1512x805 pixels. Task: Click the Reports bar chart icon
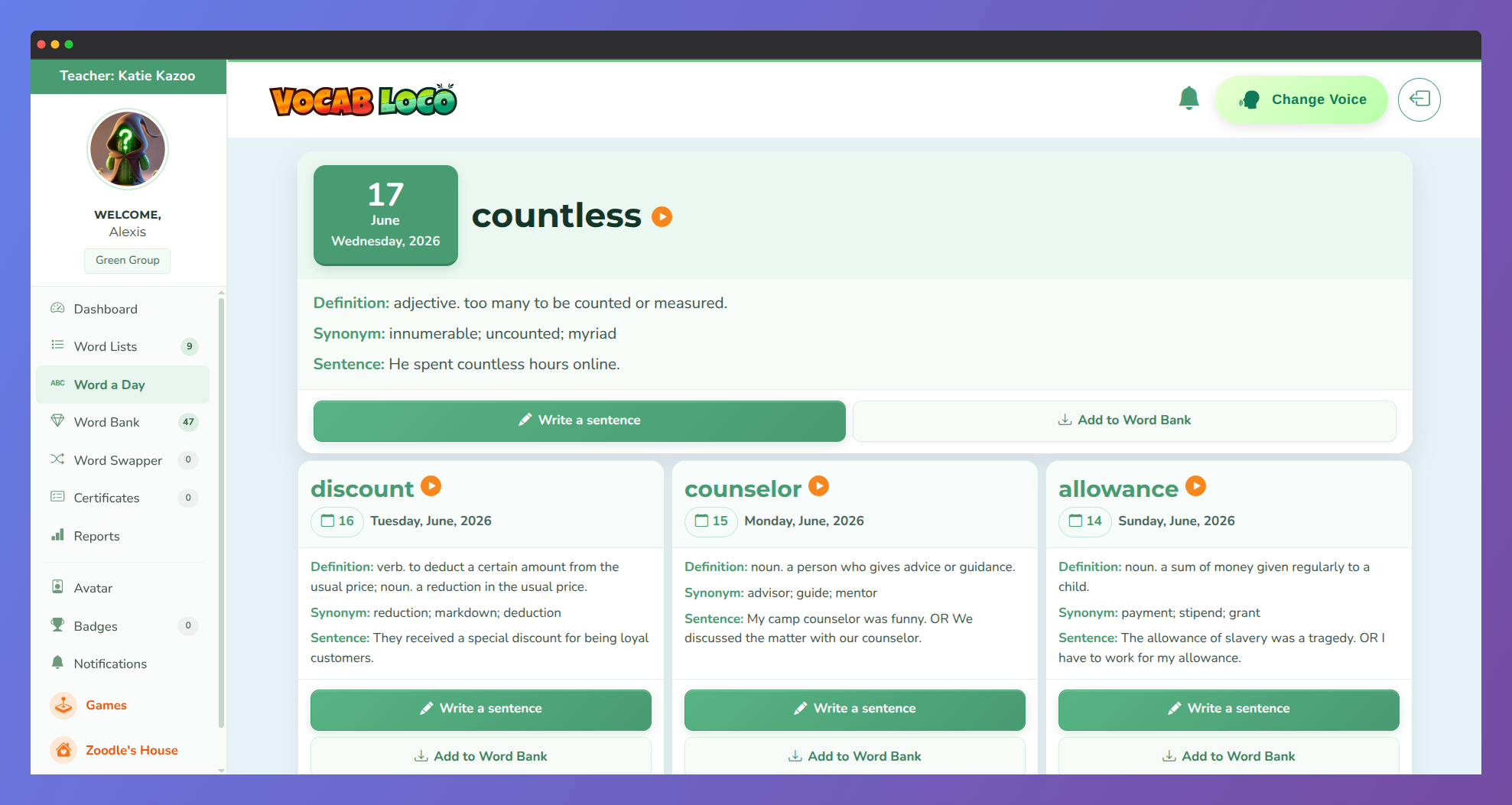coord(57,535)
